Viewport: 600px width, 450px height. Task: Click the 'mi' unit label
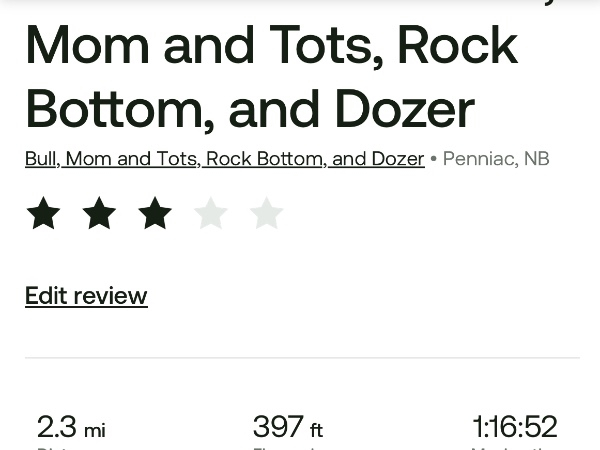pyautogui.click(x=95, y=431)
